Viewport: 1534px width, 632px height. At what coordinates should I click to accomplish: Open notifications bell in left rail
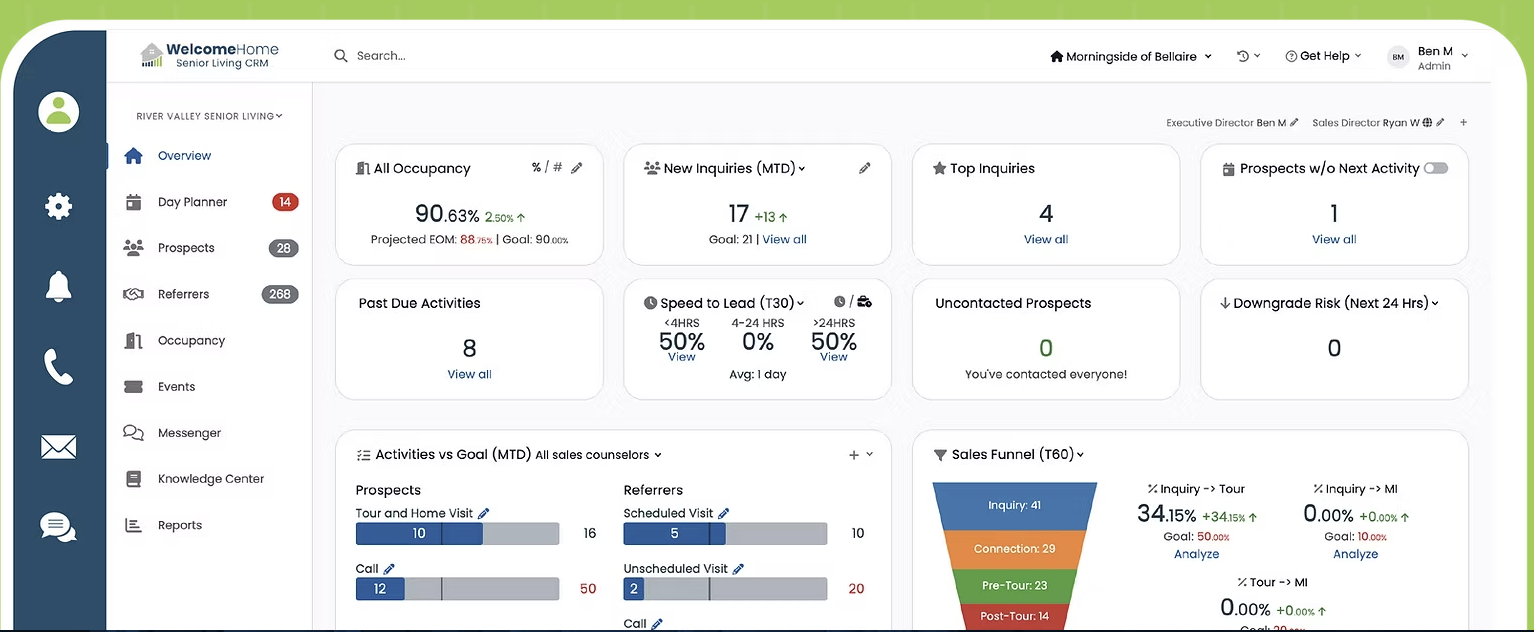point(58,286)
